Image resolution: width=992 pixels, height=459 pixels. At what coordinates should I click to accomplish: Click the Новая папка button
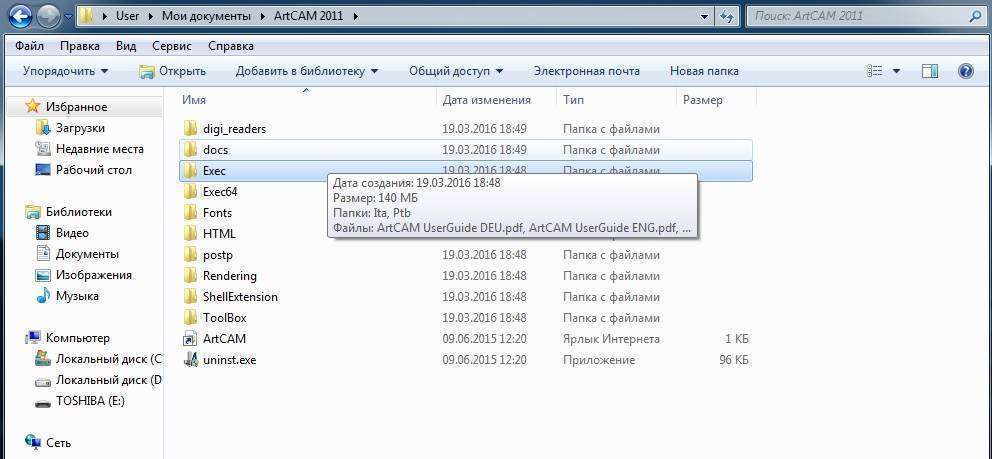(x=704, y=71)
